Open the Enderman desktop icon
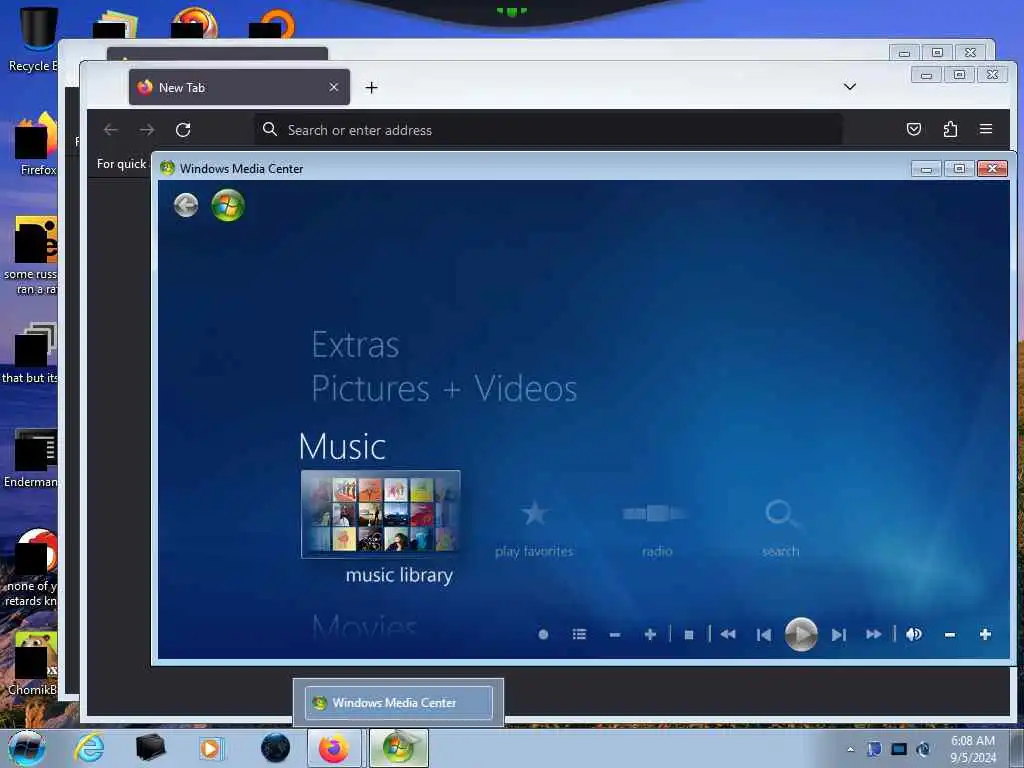The width and height of the screenshot is (1024, 768). (33, 458)
